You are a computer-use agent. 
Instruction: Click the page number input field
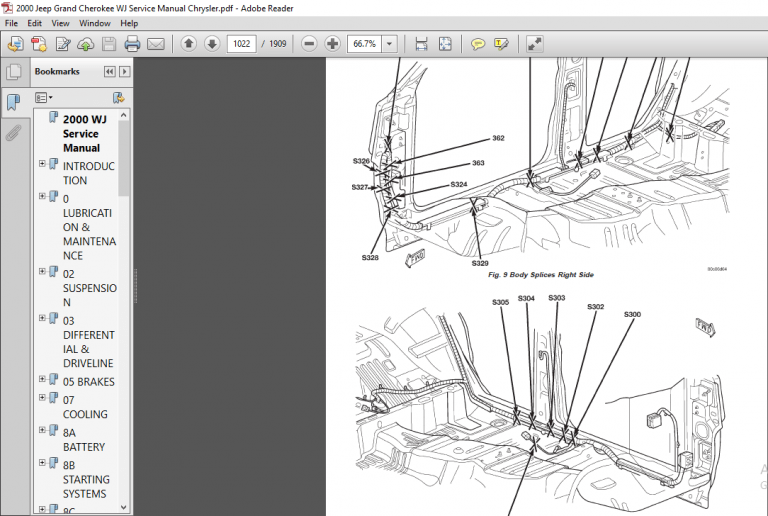tap(241, 44)
